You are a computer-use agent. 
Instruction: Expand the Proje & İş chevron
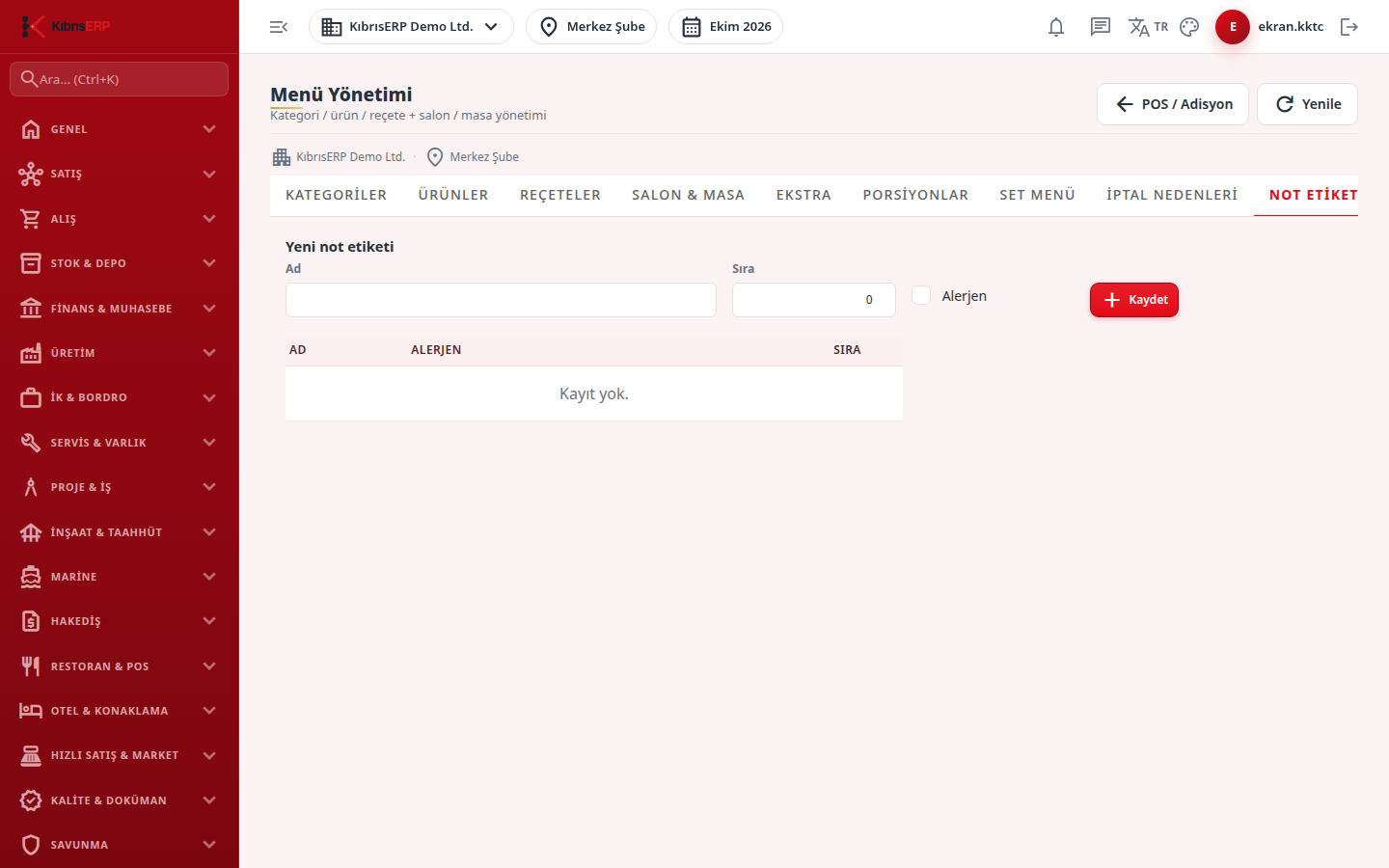pyautogui.click(x=209, y=487)
